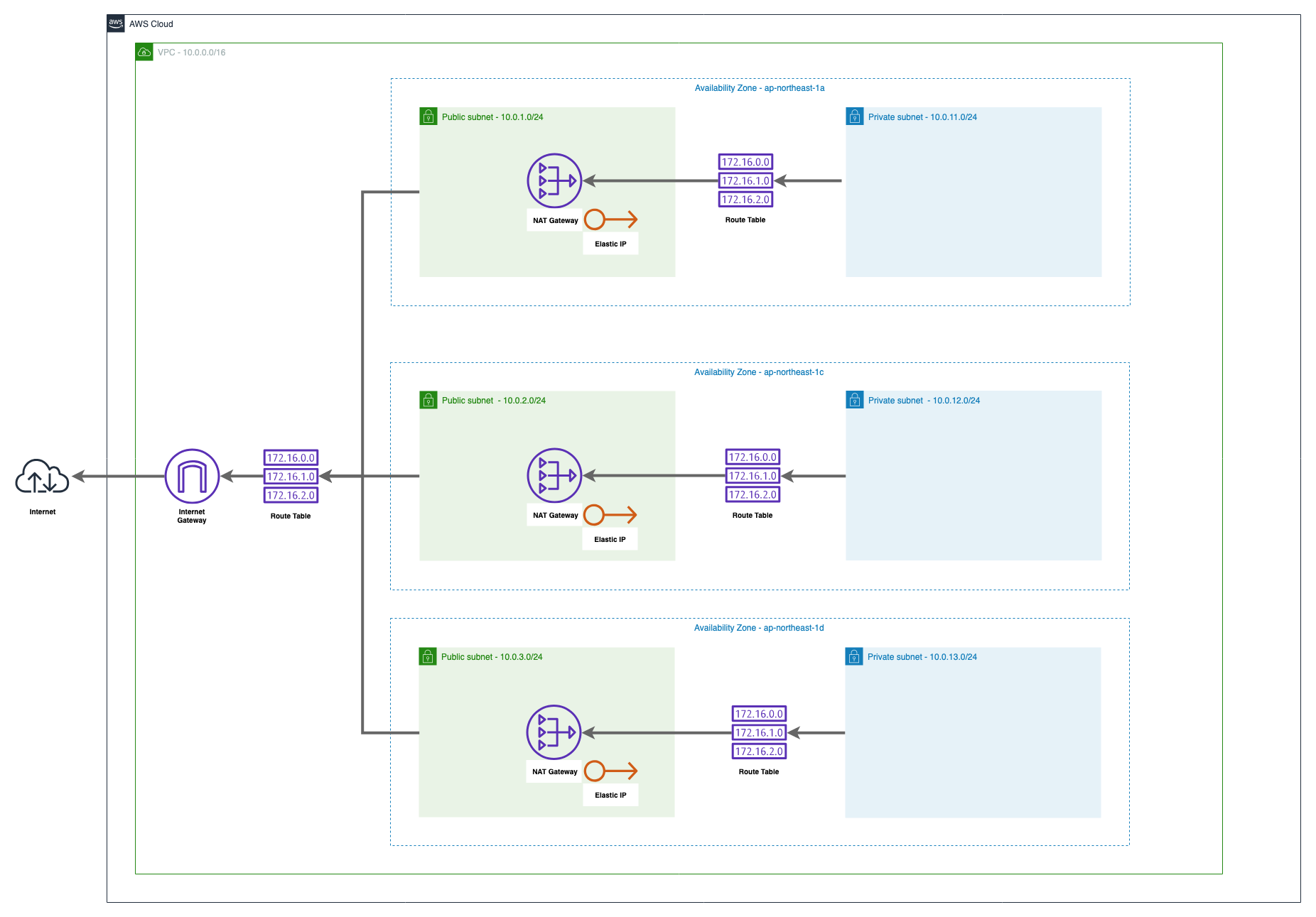This screenshot has height=917, width=1316.
Task: Click the lock icon of Private subnet 10.0.13.0/24
Action: coord(854,656)
